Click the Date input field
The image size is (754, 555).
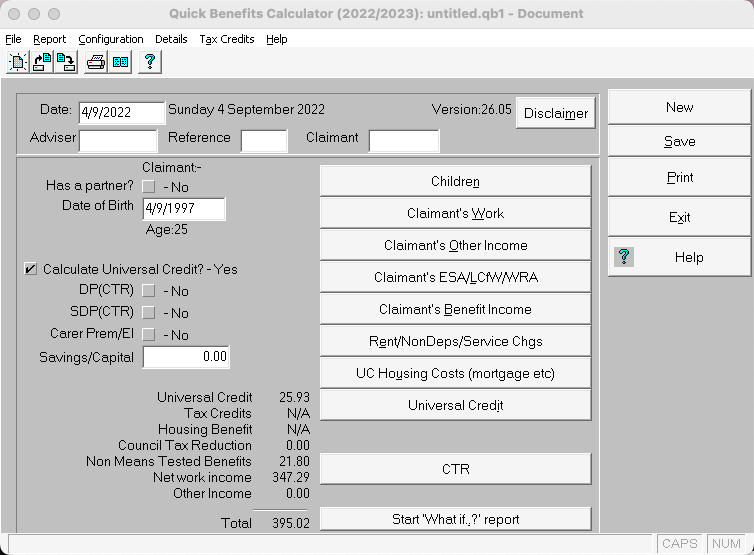(122, 113)
